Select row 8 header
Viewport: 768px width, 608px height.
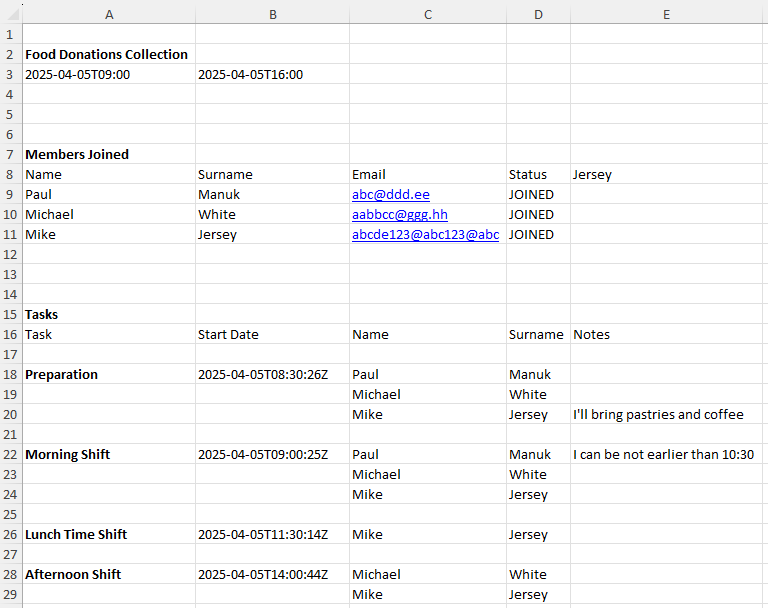coord(9,174)
